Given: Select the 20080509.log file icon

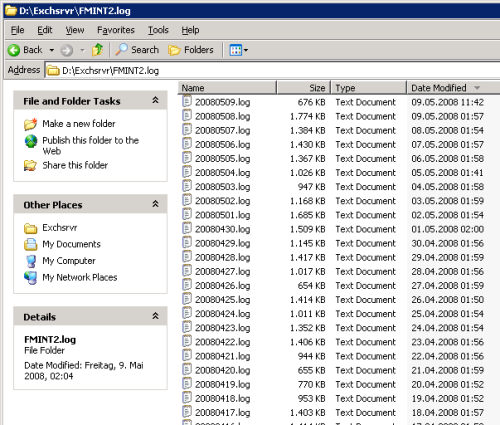Looking at the screenshot, I should click(187, 101).
